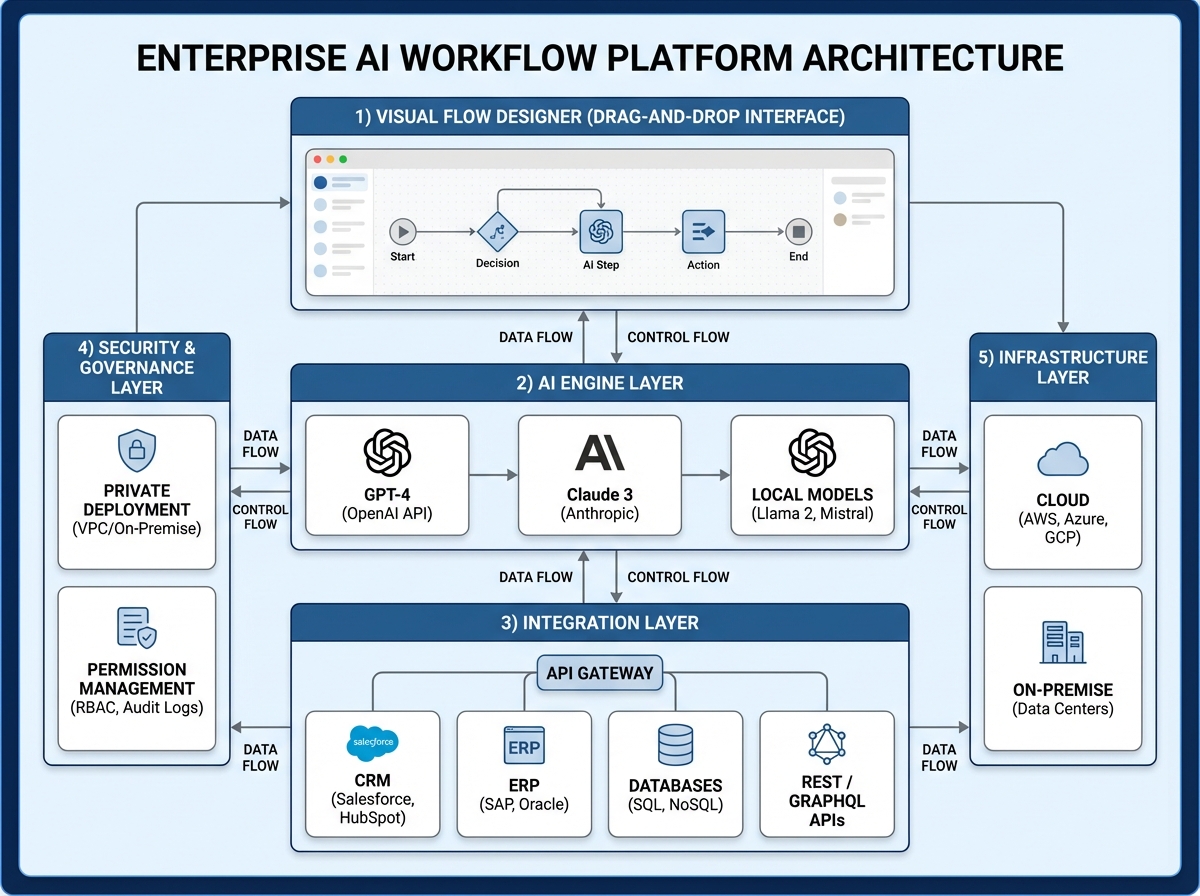This screenshot has height=896, width=1200.
Task: Select the Claude 3 Anthropic card
Action: click(600, 475)
